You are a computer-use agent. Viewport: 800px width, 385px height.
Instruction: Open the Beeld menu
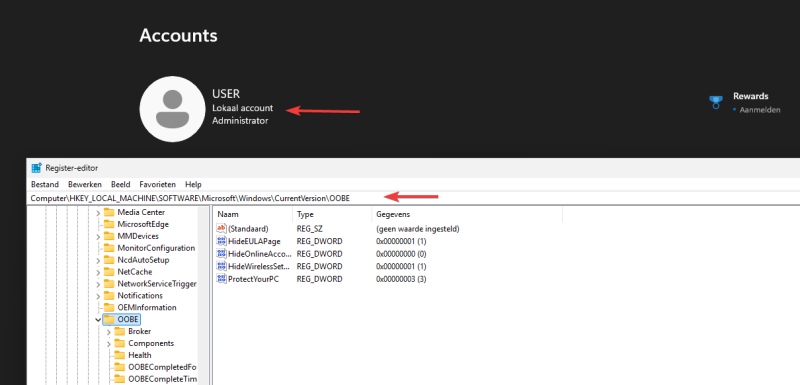[x=120, y=184]
